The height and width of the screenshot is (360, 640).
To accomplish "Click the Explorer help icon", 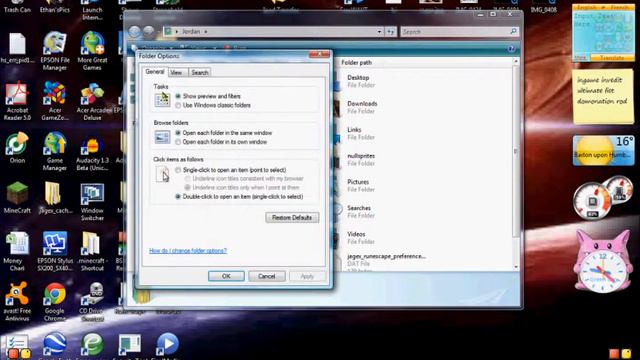I will (511, 49).
